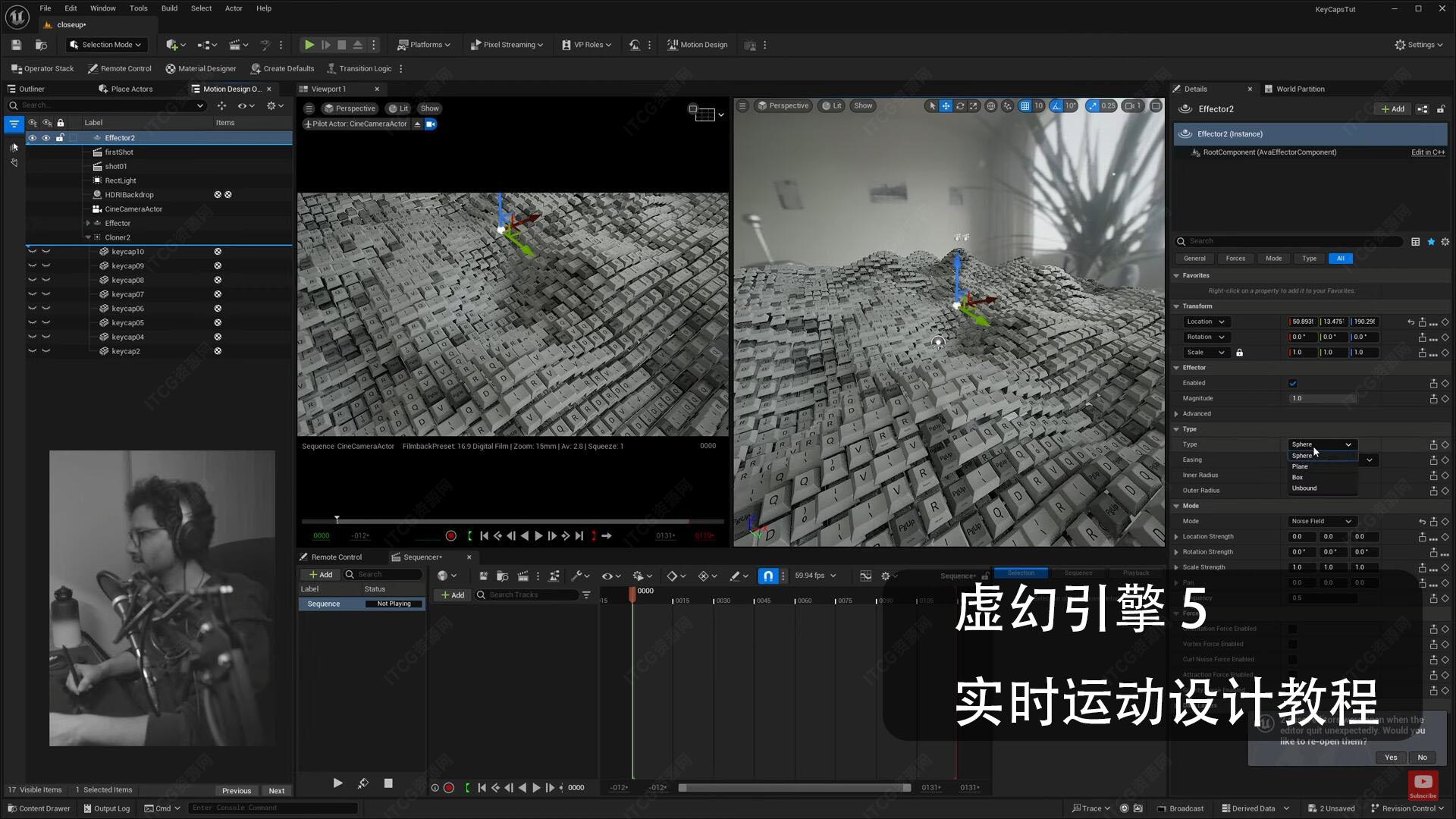Open the Content Drawer

[x=39, y=808]
